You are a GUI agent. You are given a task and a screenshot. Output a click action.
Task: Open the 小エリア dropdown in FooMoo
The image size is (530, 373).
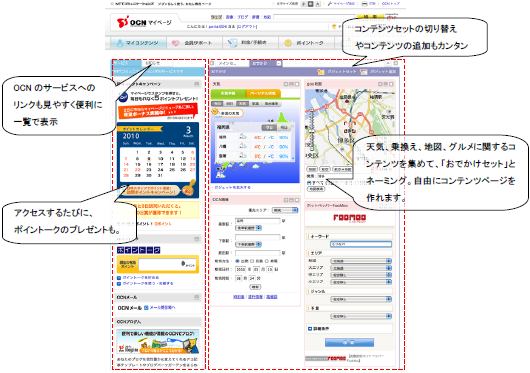click(361, 281)
